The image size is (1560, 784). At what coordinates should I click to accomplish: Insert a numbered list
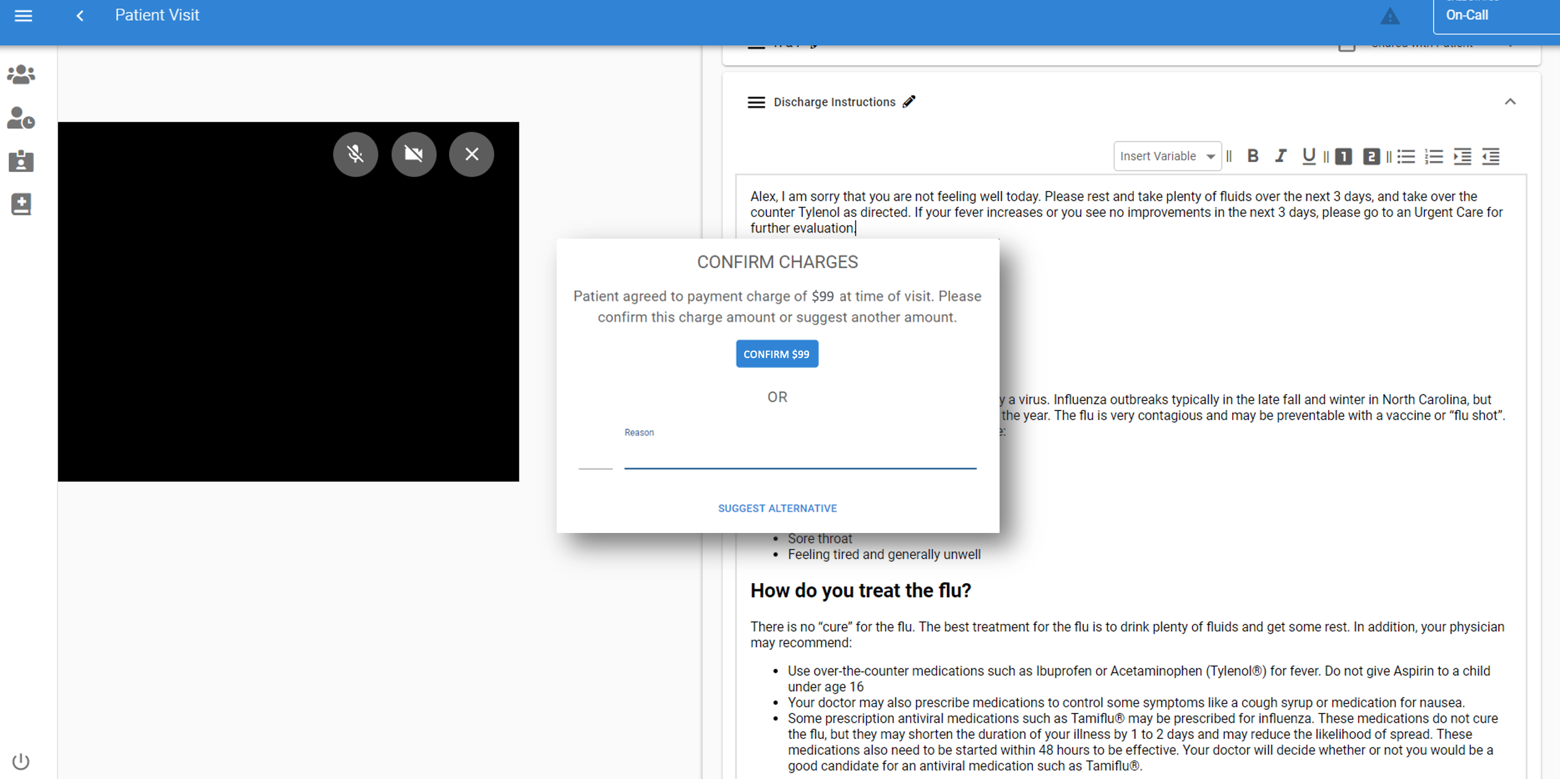[x=1433, y=156]
